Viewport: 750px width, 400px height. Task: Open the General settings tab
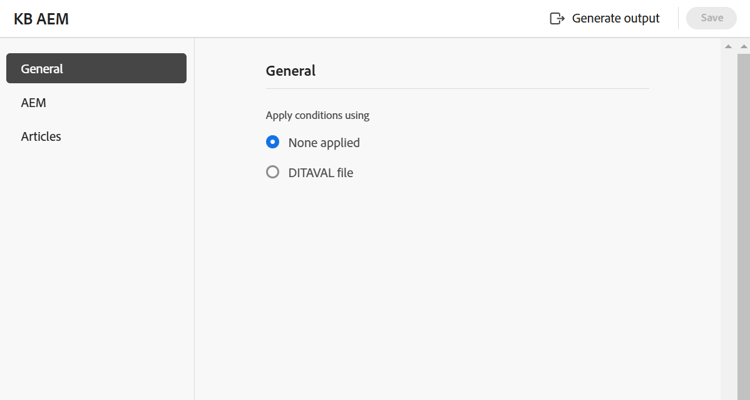click(96, 69)
